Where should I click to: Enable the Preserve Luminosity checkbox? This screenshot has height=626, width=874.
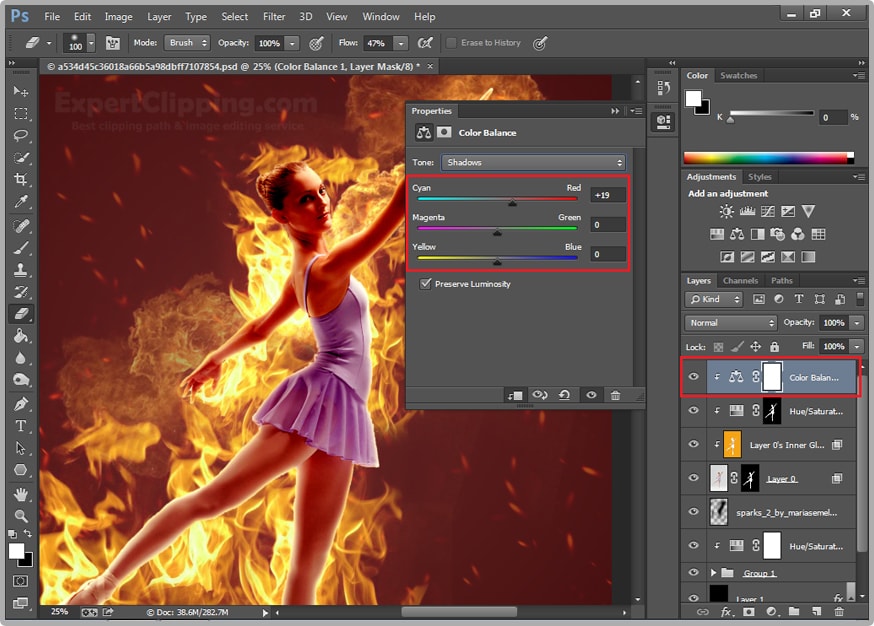tap(427, 284)
